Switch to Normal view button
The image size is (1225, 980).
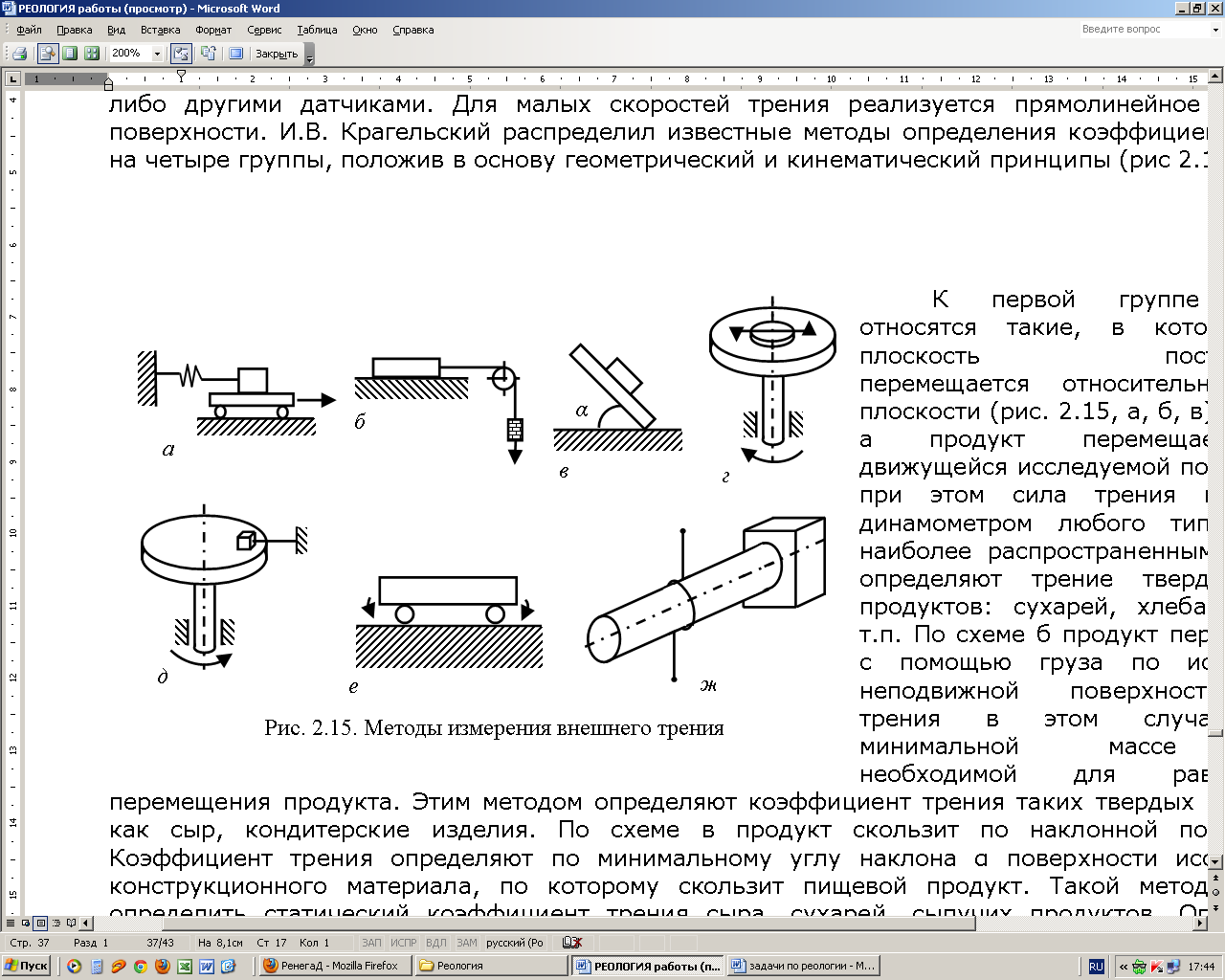click(x=11, y=924)
